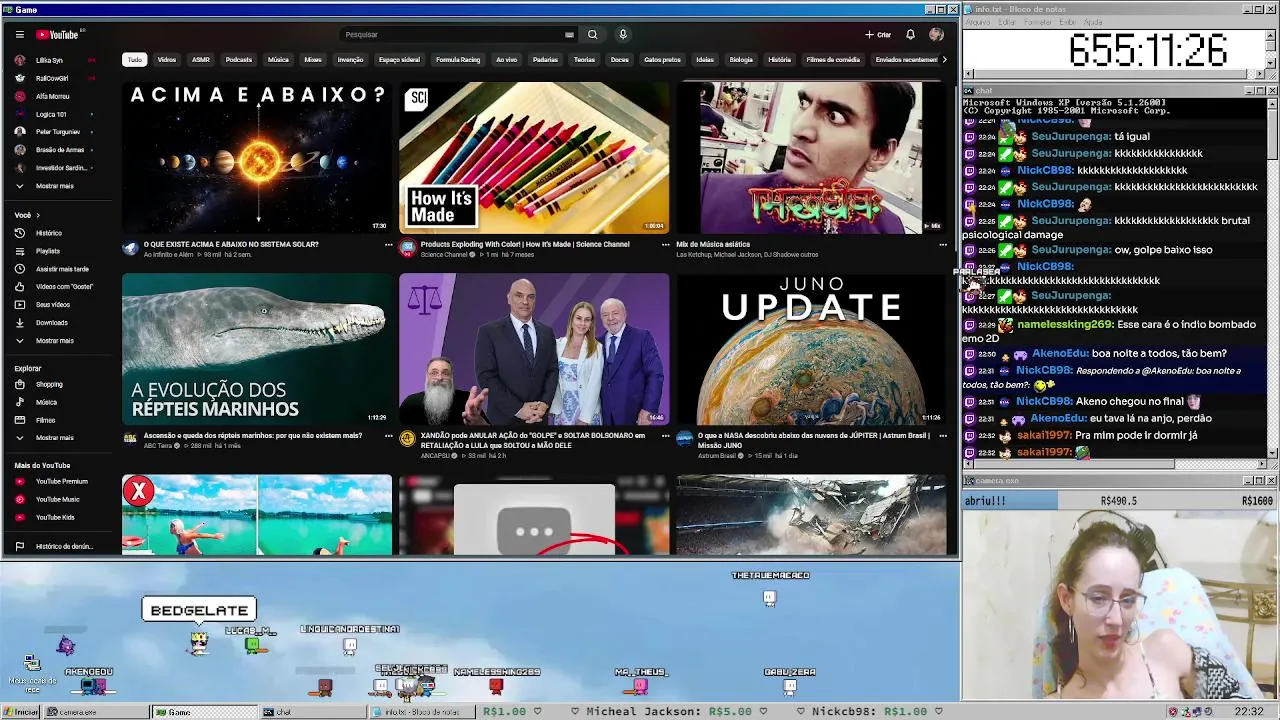Viewport: 1280px width, 720px height.
Task: Click the Criar button
Action: pos(878,34)
